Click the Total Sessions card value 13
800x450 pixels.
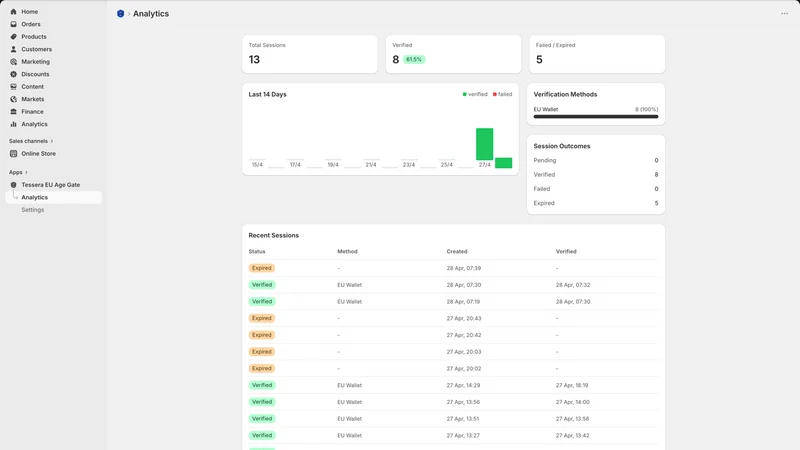click(x=254, y=60)
